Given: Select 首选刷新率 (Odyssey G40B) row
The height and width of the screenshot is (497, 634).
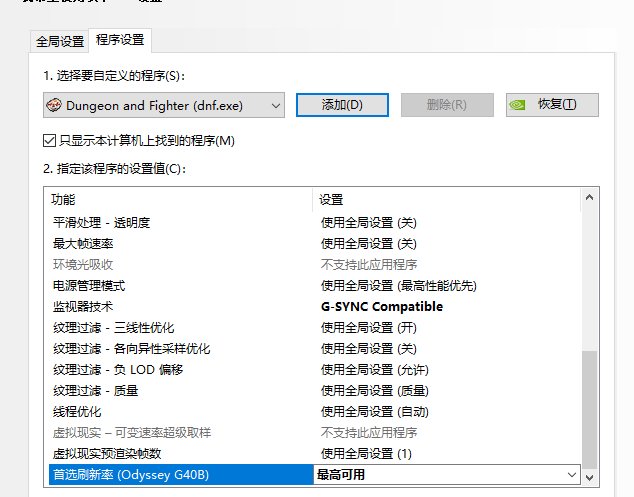Looking at the screenshot, I should pyautogui.click(x=315, y=475).
